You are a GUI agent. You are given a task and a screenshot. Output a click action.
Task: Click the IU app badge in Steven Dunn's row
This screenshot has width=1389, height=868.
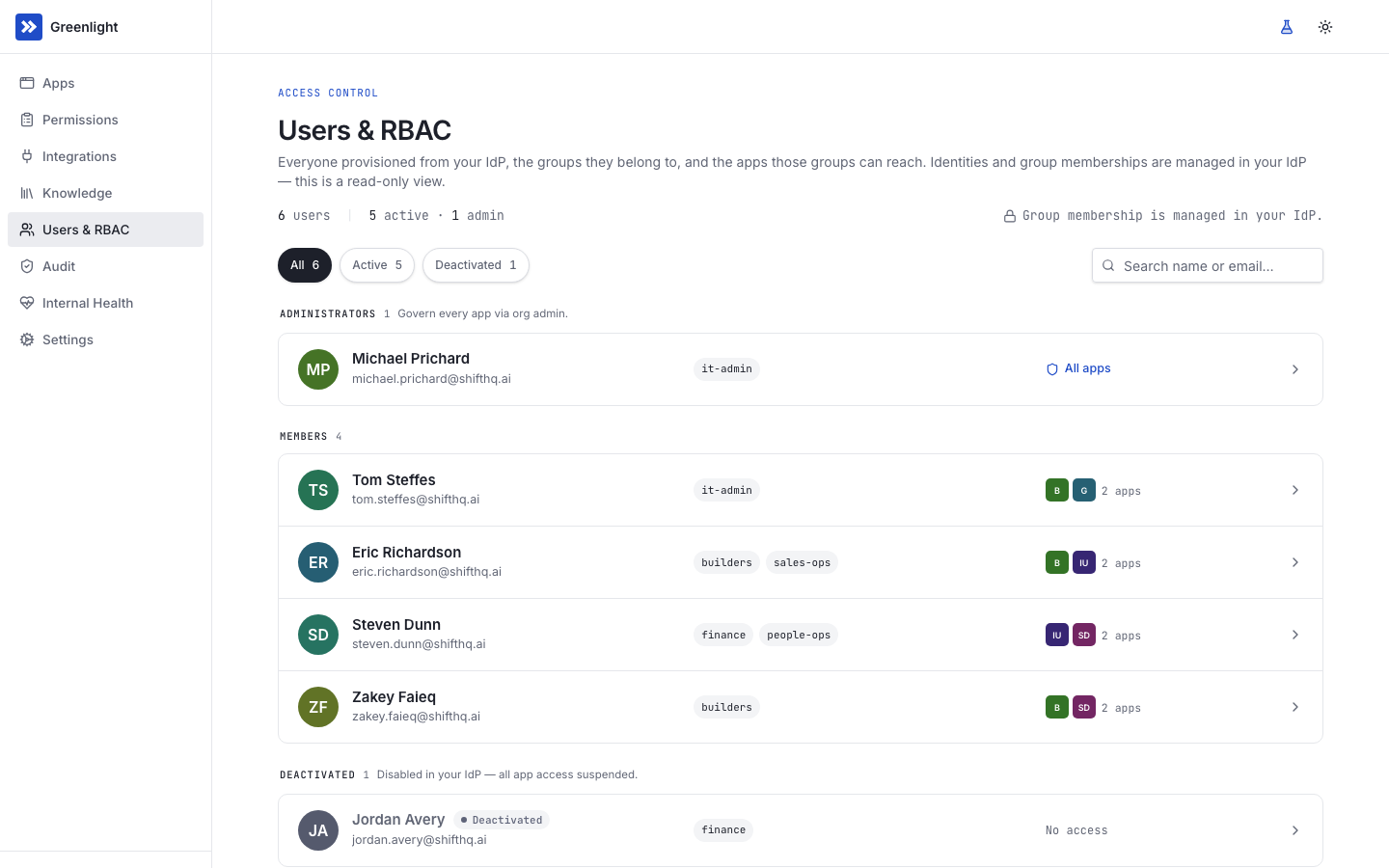[1057, 635]
